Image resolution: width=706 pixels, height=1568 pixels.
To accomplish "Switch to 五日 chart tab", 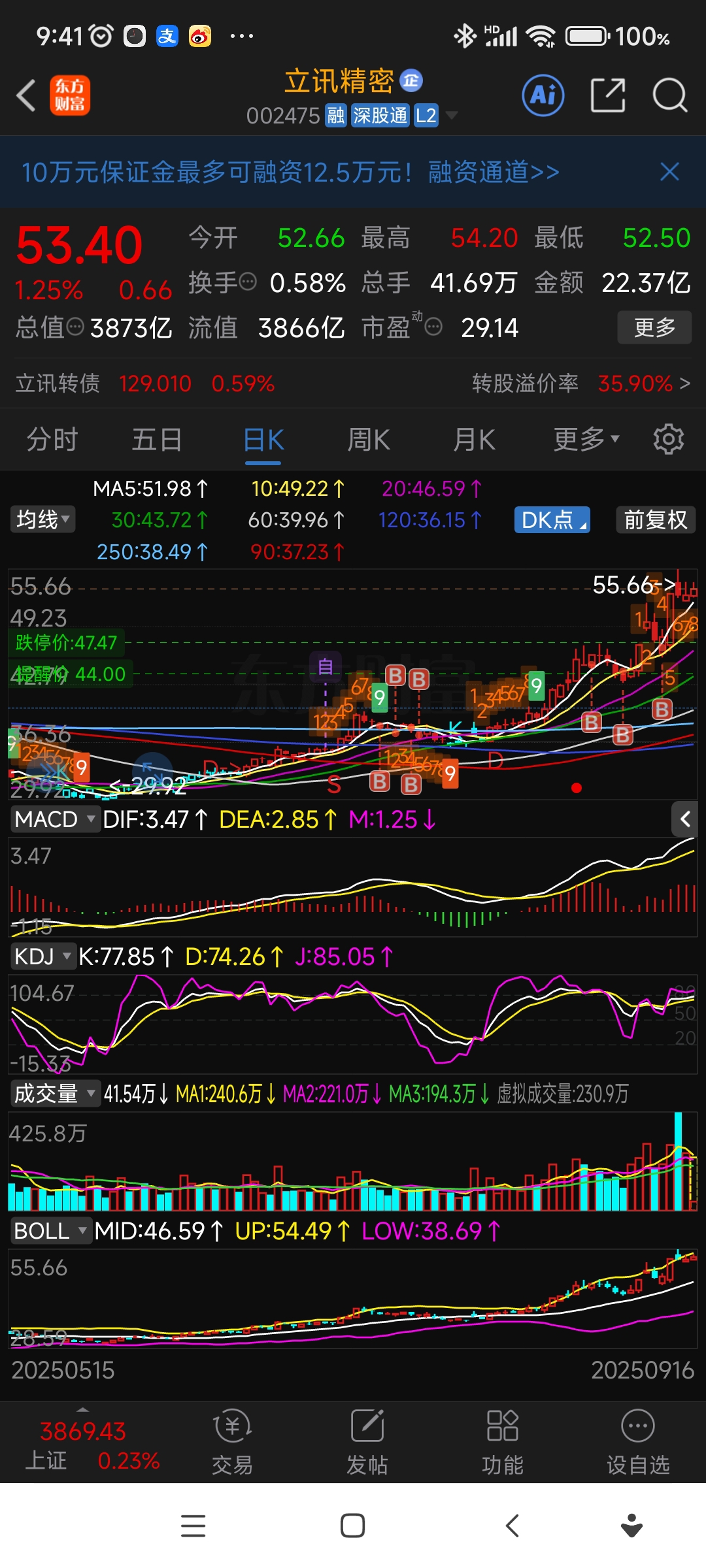I will coord(157,439).
